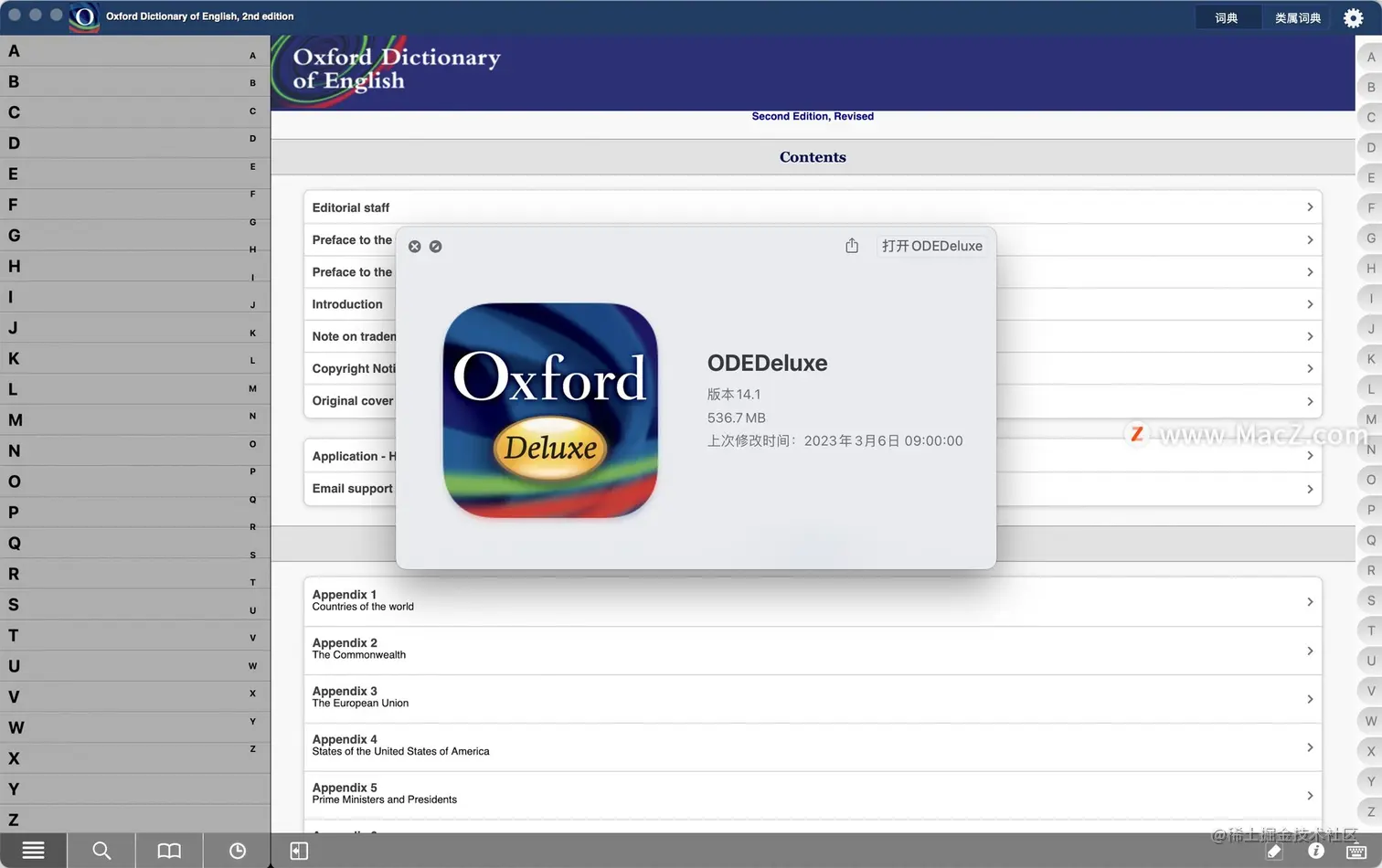Jump to circled letter F in right index

pyautogui.click(x=1370, y=207)
